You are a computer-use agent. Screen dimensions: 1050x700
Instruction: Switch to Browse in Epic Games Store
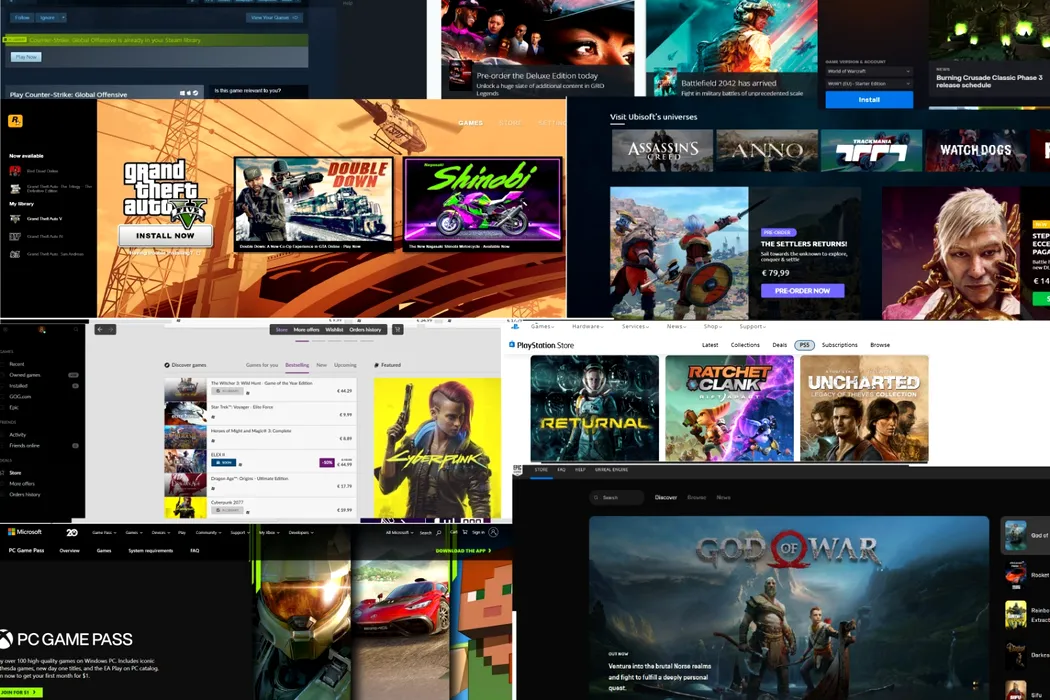tap(696, 498)
